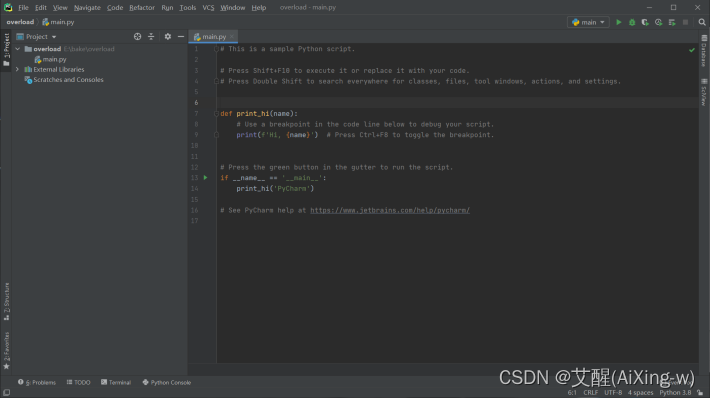This screenshot has width=710, height=398.
Task: Click line number 14 in the gutter
Action: pos(195,189)
